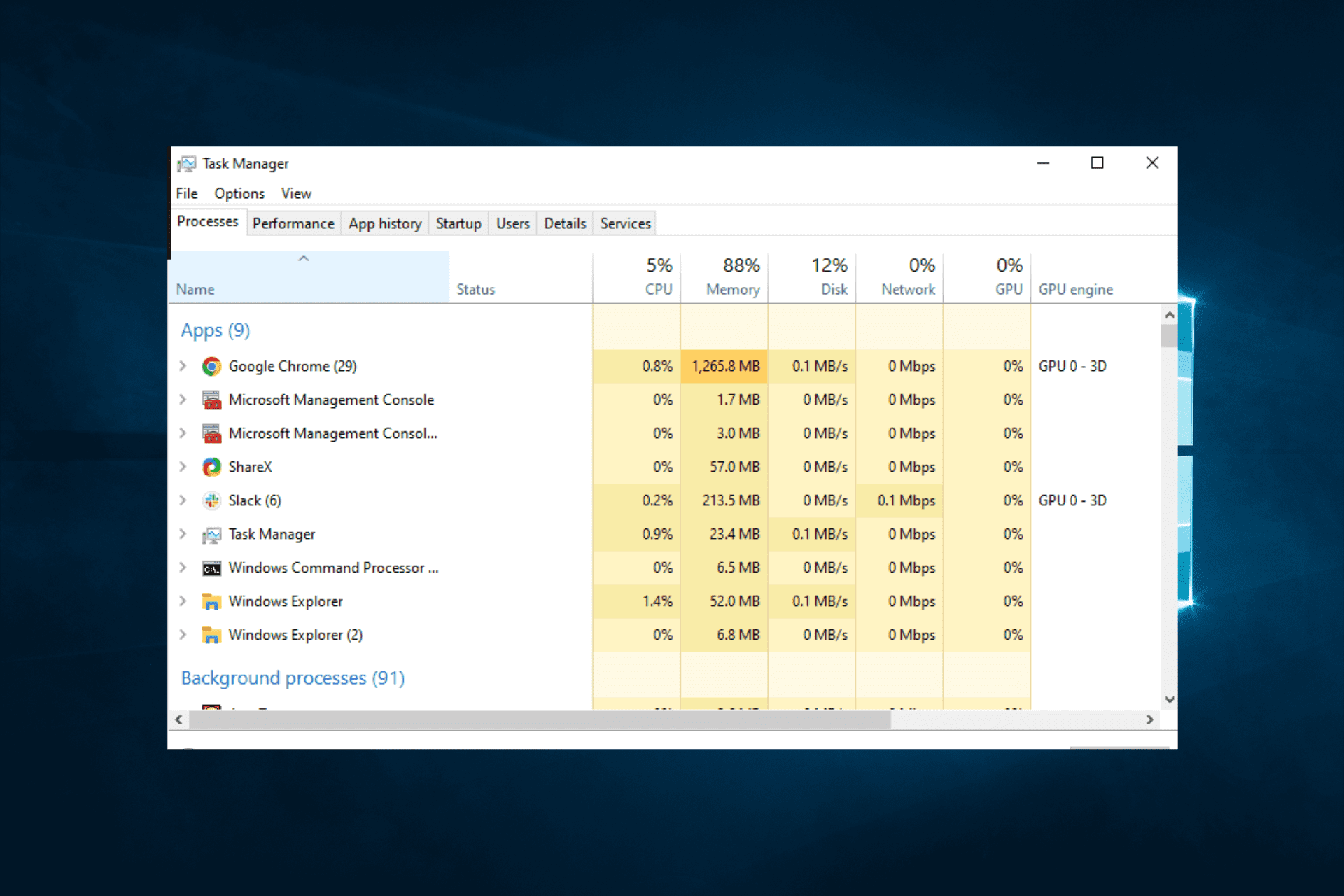Click the Google Chrome app icon

(x=211, y=366)
